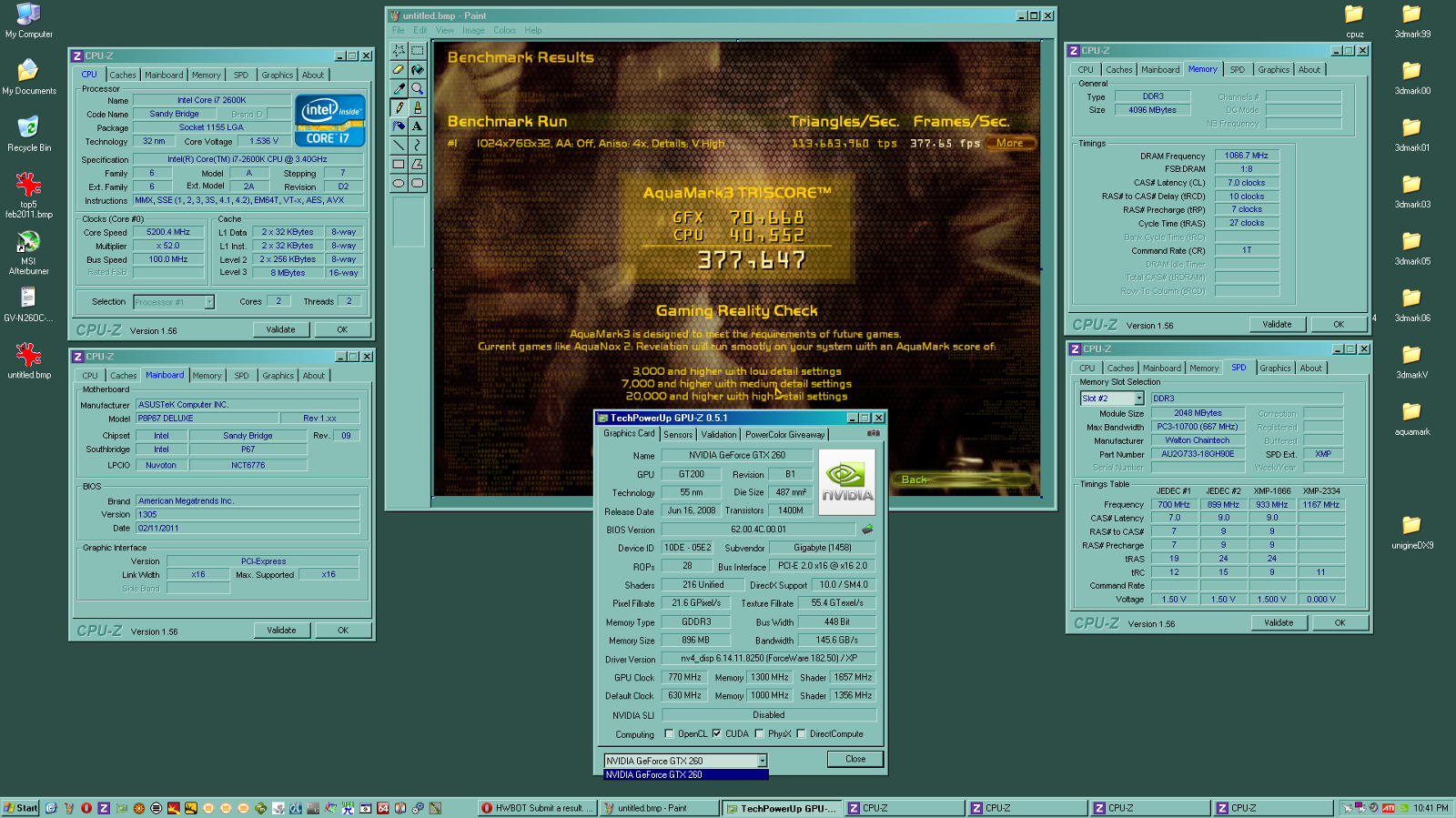
Task: Open the Colors menu in Paint
Action: (x=505, y=30)
